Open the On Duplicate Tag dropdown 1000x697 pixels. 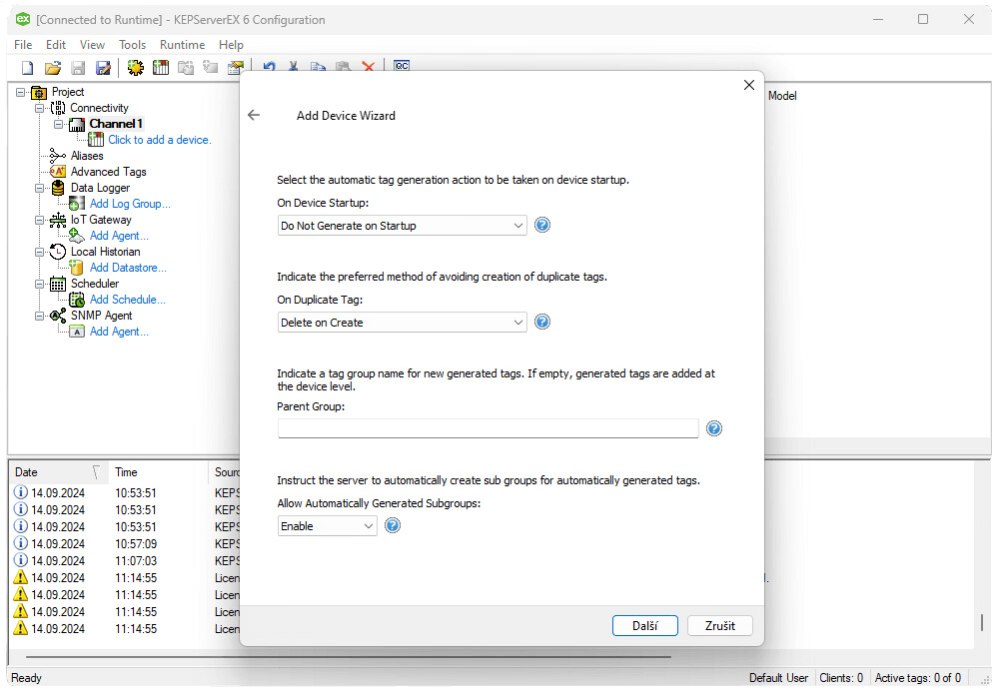[x=518, y=321]
